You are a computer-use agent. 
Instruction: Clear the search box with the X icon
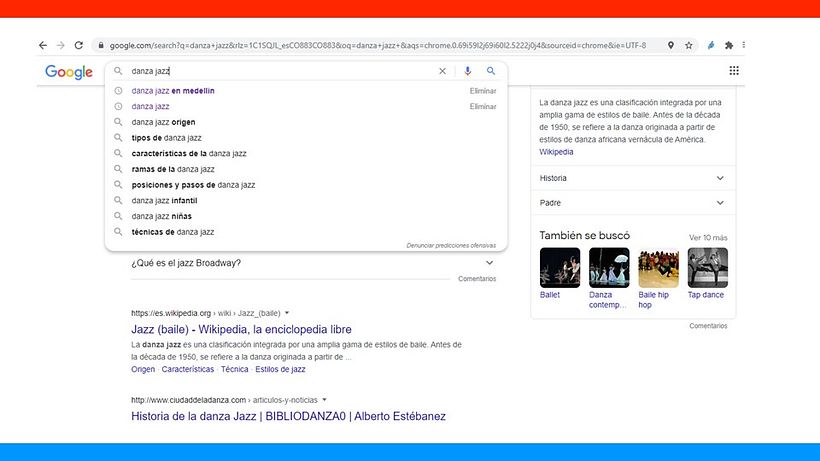(442, 71)
